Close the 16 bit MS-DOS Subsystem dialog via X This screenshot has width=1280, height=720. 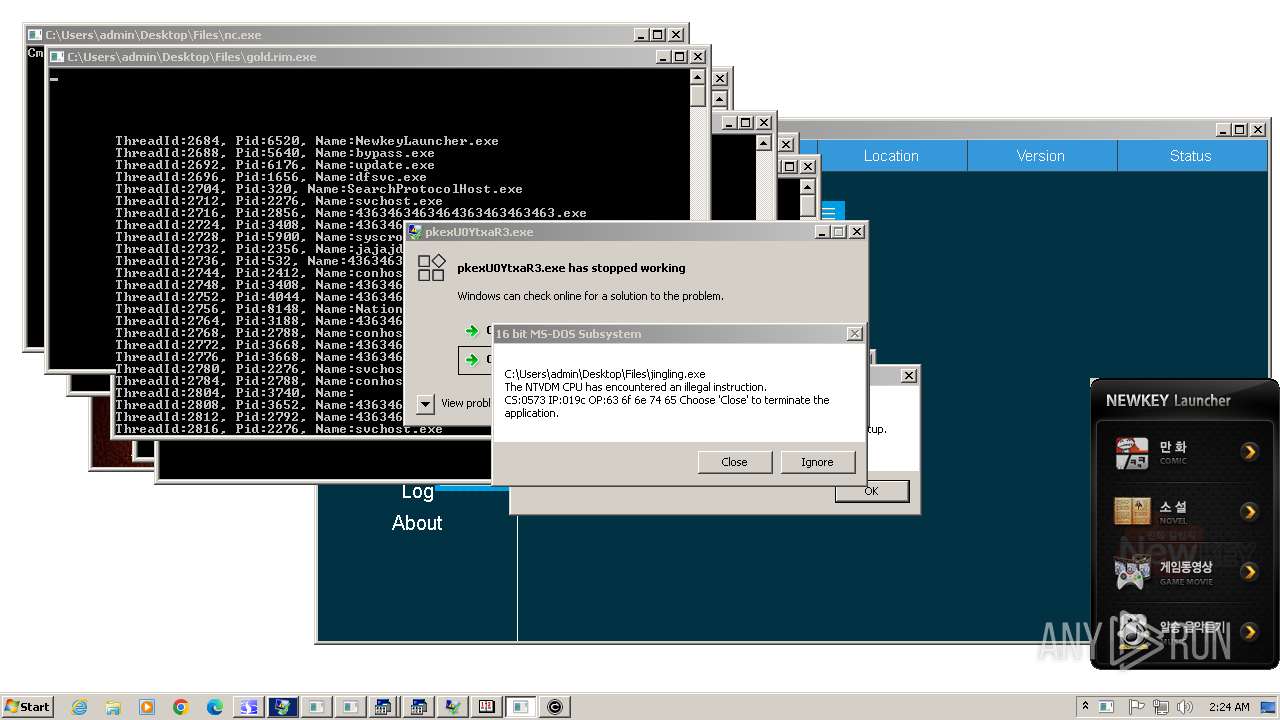tap(854, 334)
